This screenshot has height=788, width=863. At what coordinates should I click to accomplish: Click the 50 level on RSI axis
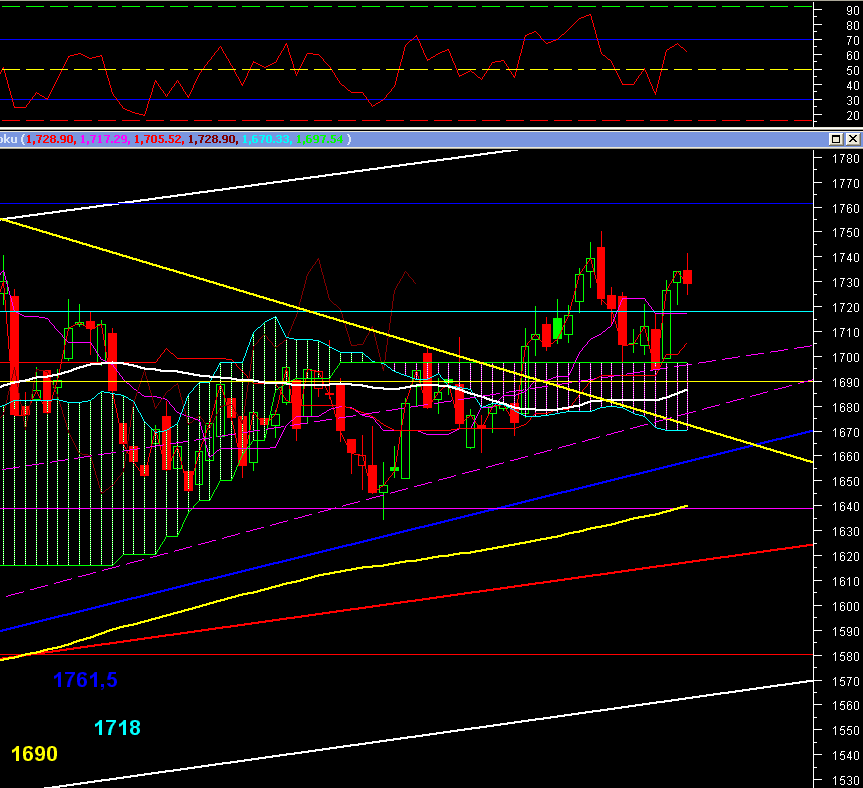tap(853, 71)
